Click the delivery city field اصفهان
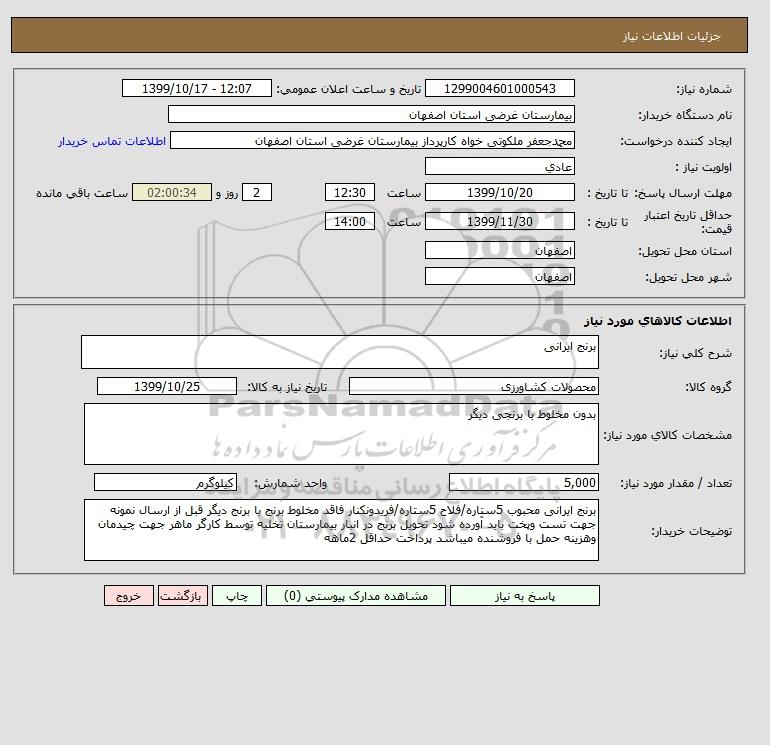This screenshot has width=770, height=745. [x=499, y=276]
